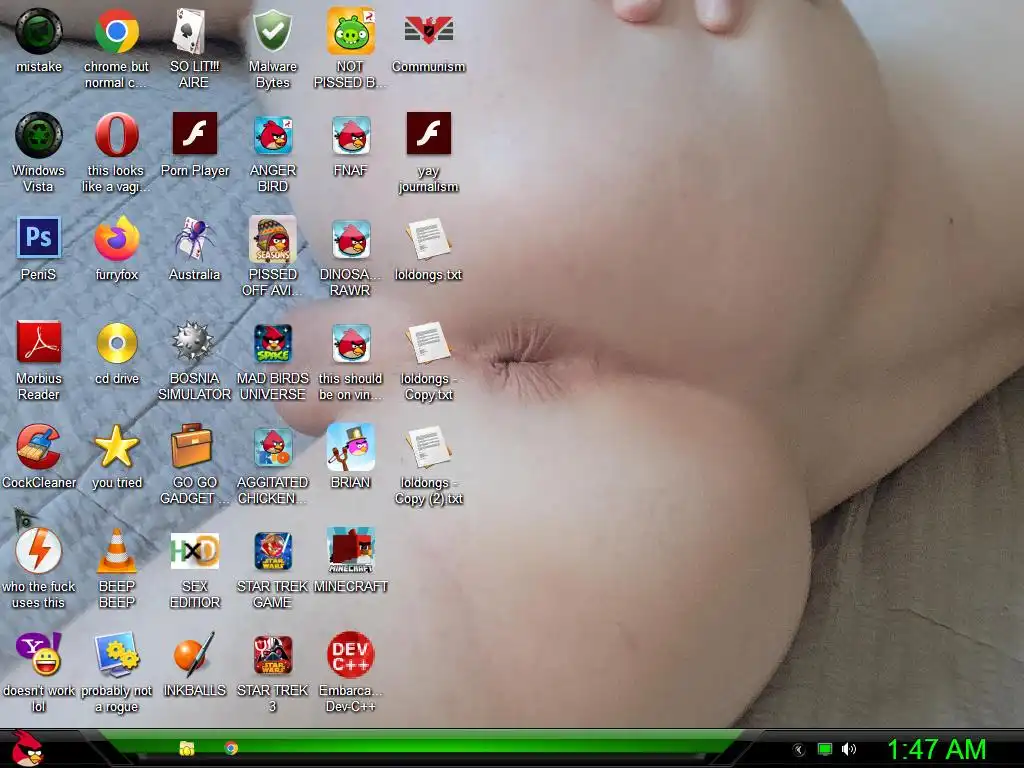The height and width of the screenshot is (768, 1024).
Task: Open the 'probably not a rogue' gears icon
Action: tap(116, 654)
